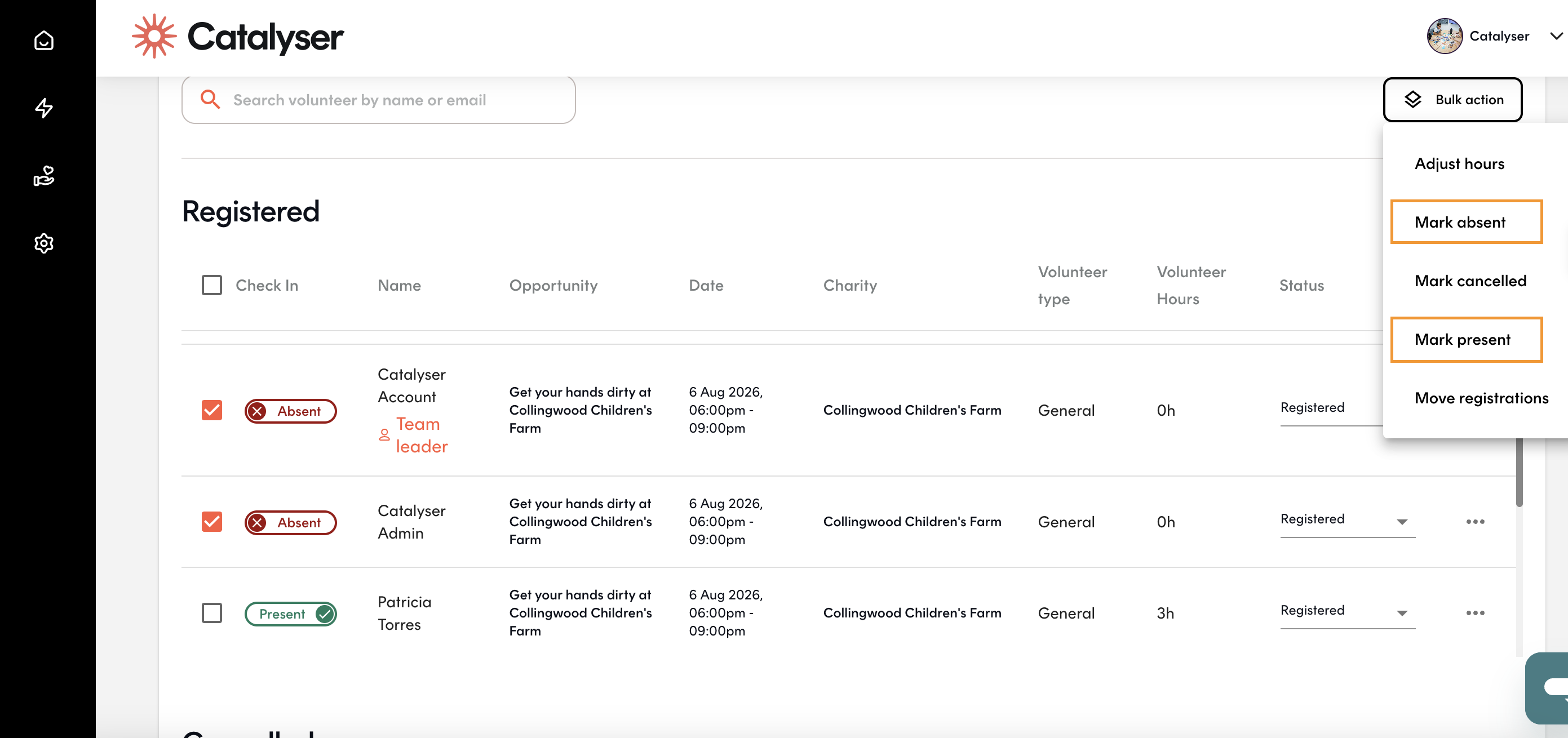1568x738 pixels.
Task: Uncheck the Catalyser Account row checkbox
Action: click(212, 410)
